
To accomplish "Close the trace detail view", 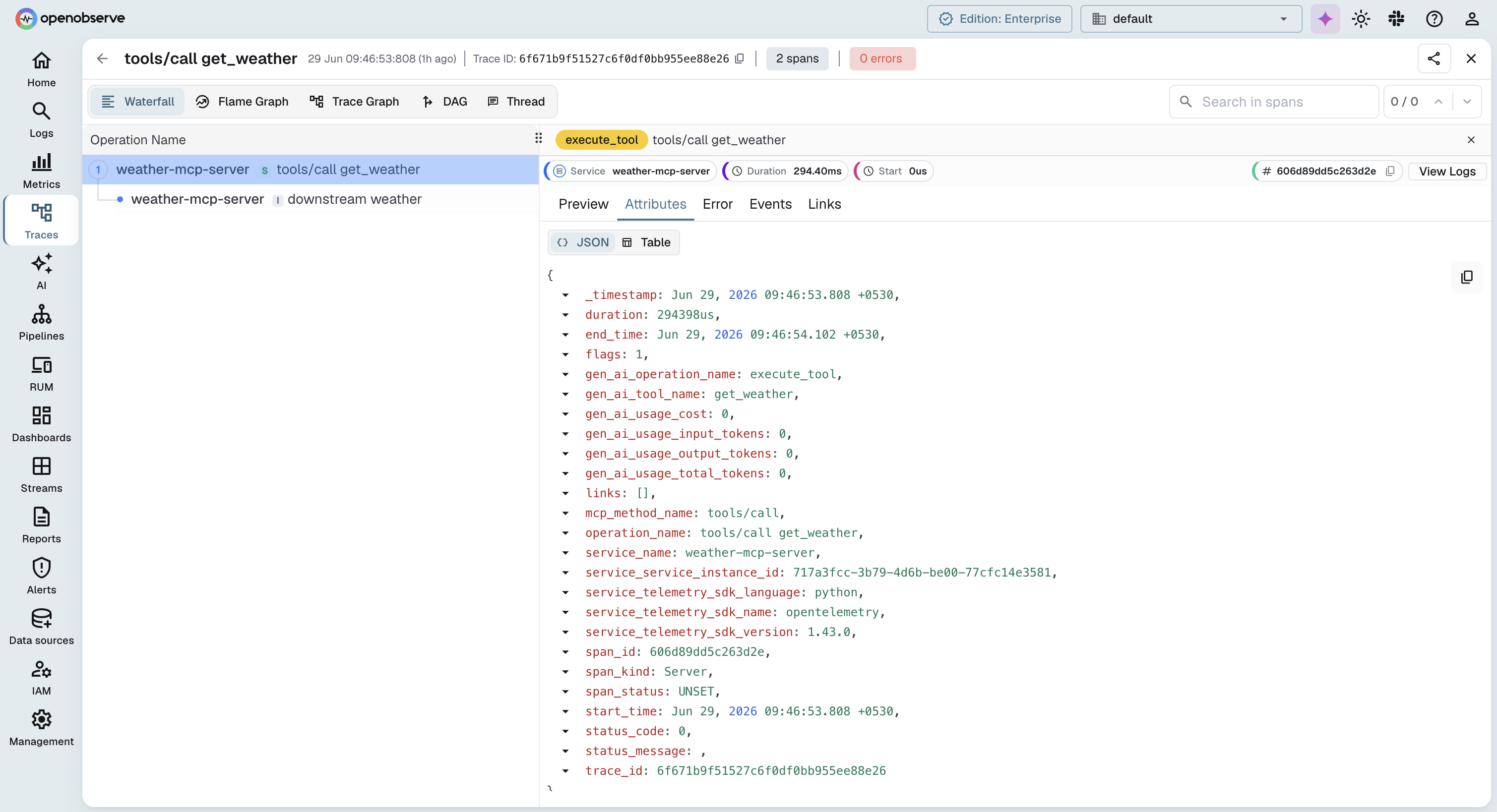I will (x=1471, y=58).
